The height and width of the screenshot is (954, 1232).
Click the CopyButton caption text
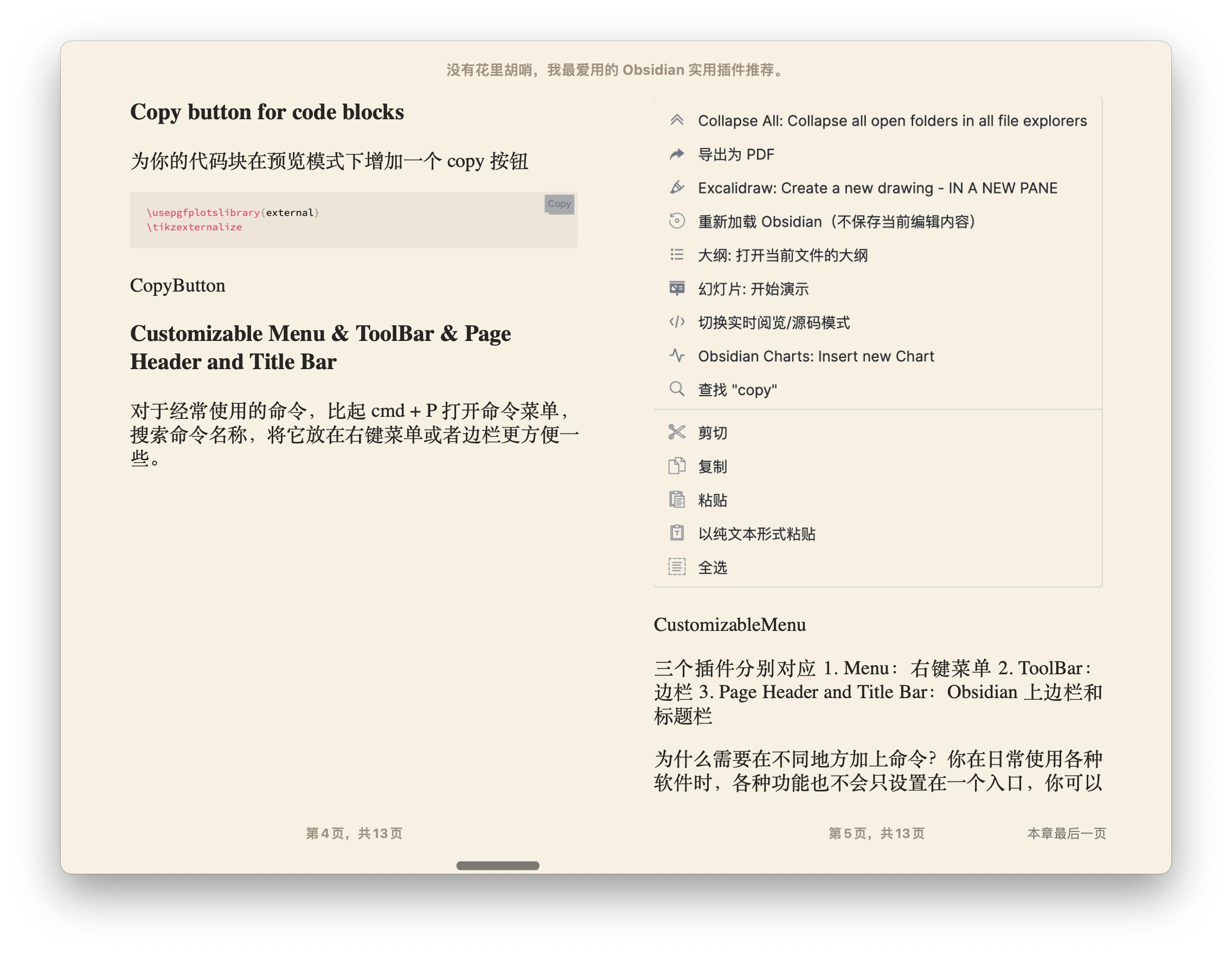(178, 286)
